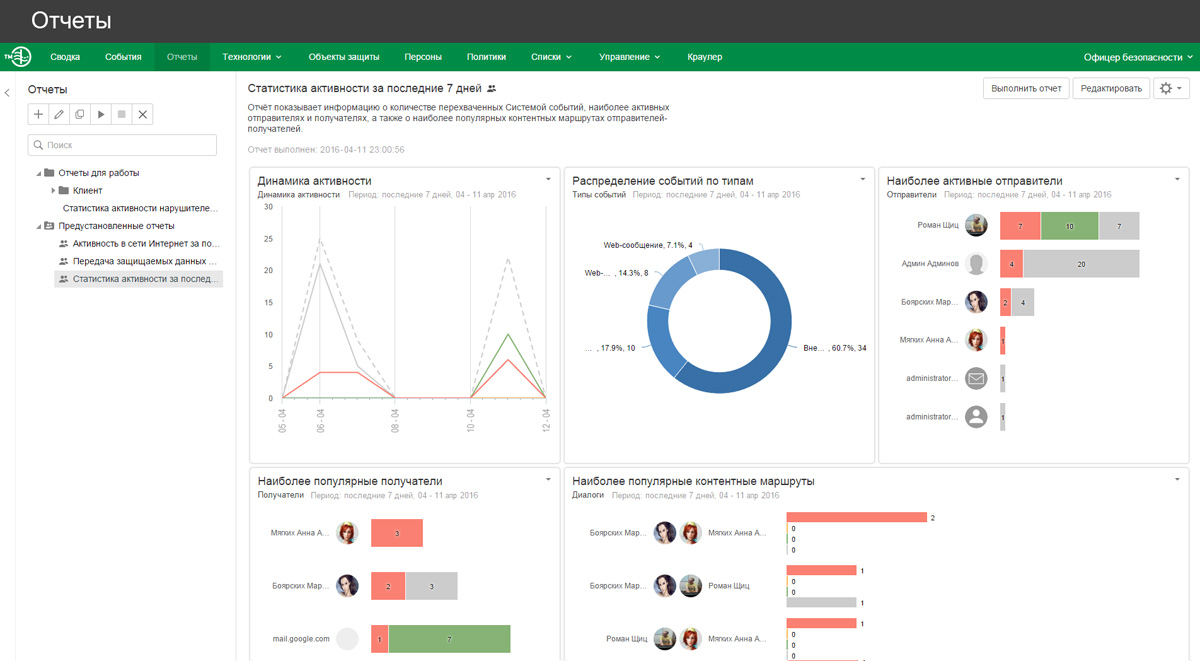The image size is (1200, 661).
Task: Collapse the Отчеты для работы folder
Action: coord(39,173)
